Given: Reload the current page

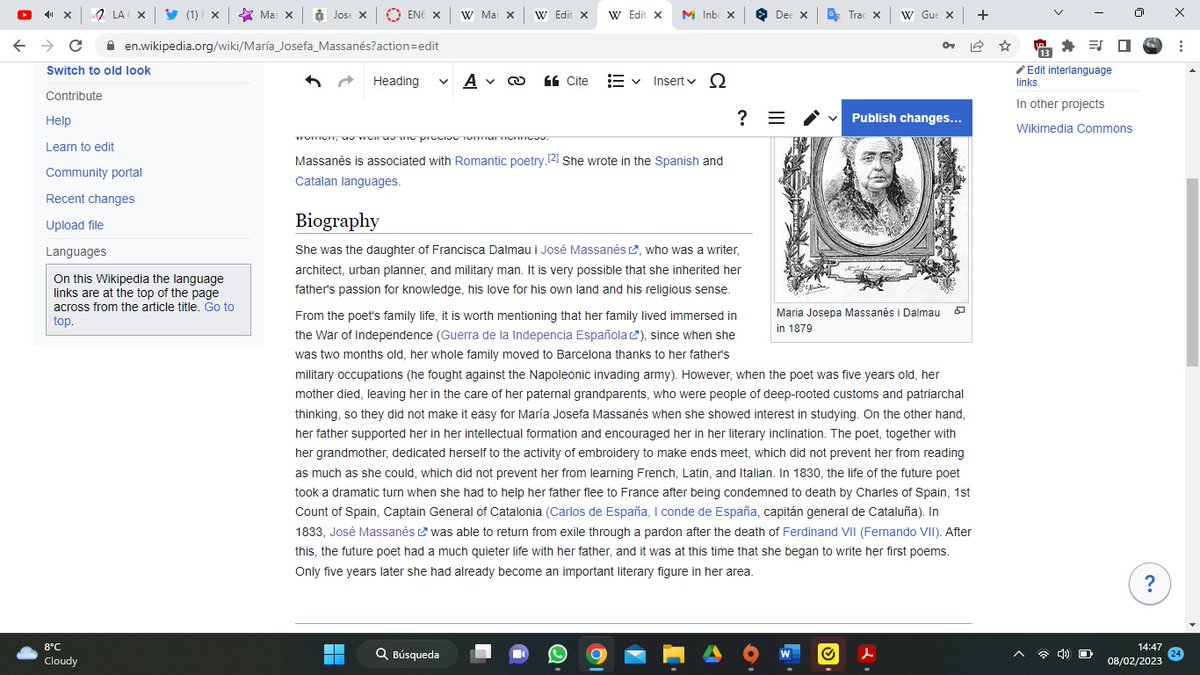Looking at the screenshot, I should click(75, 46).
